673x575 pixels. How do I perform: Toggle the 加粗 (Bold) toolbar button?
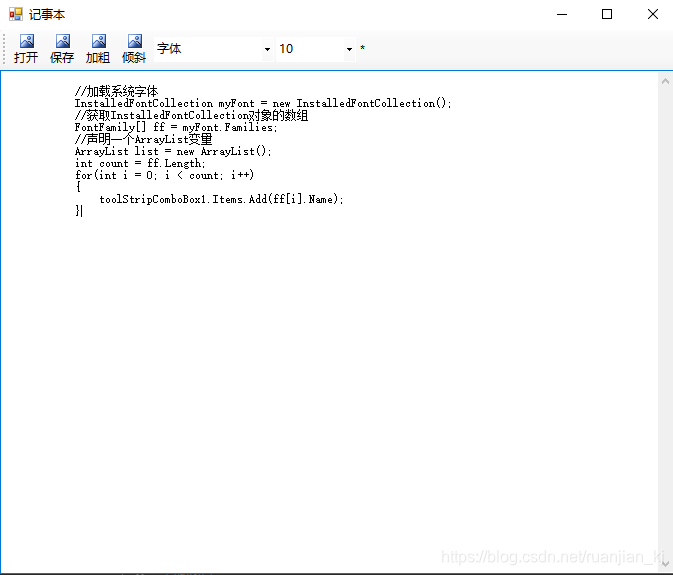click(x=98, y=48)
